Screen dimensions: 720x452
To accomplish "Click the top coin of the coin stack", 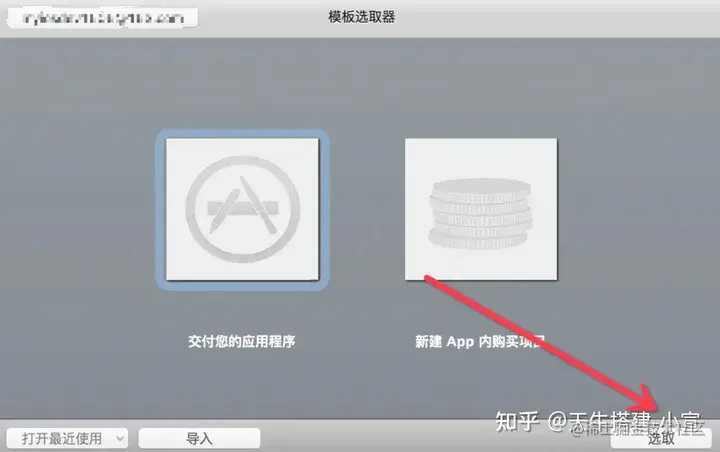I will [x=482, y=189].
